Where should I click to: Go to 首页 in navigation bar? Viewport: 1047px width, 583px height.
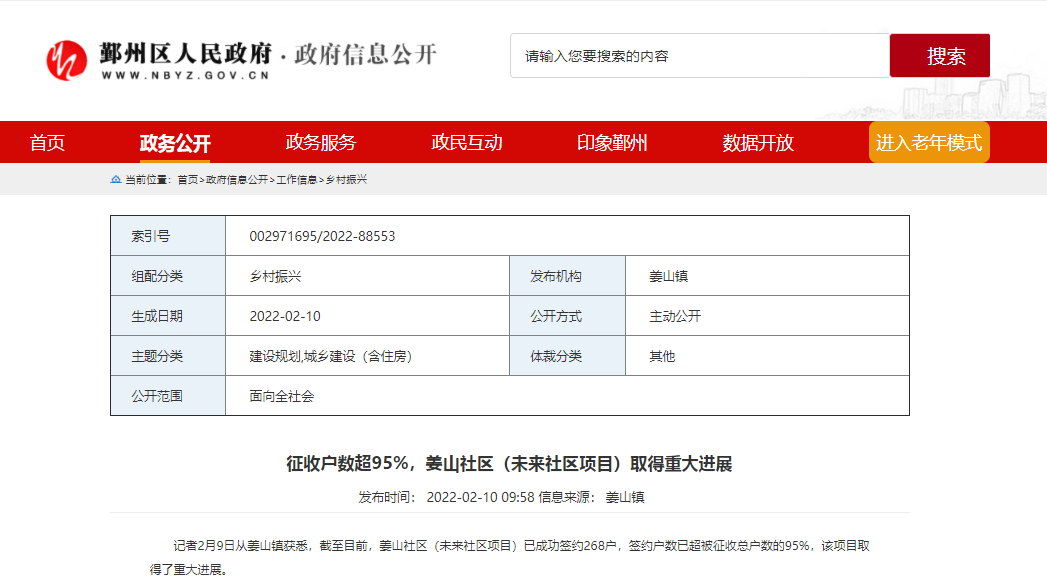click(47, 143)
